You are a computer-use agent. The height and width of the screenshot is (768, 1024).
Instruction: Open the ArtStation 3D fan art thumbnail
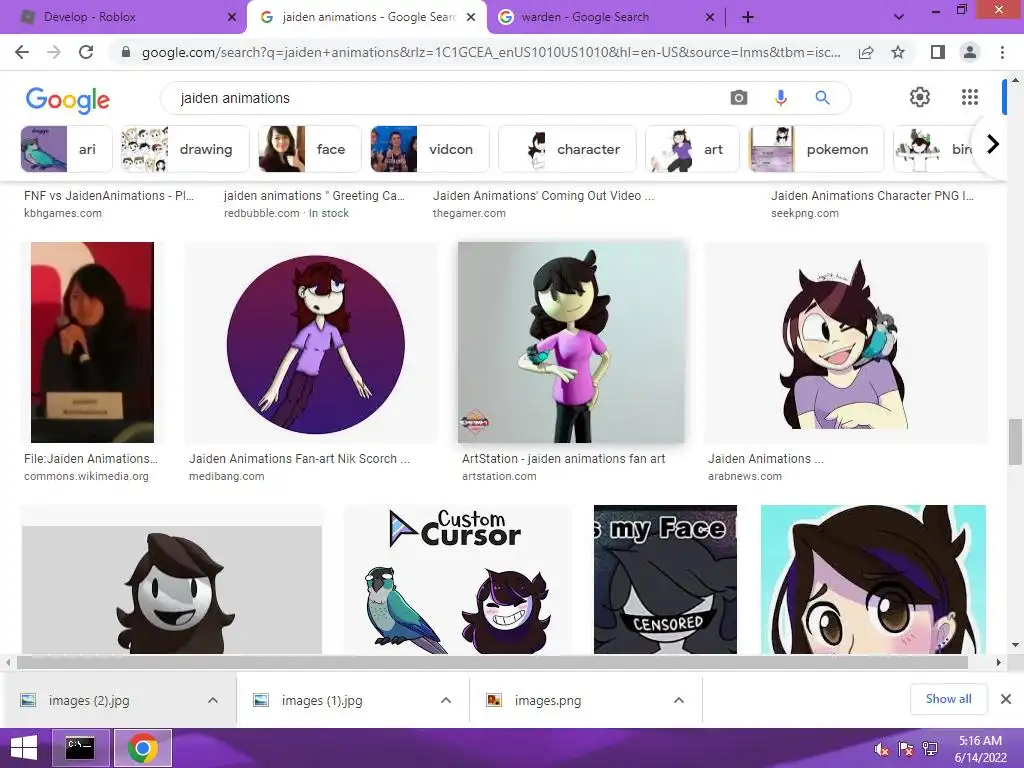coord(571,342)
